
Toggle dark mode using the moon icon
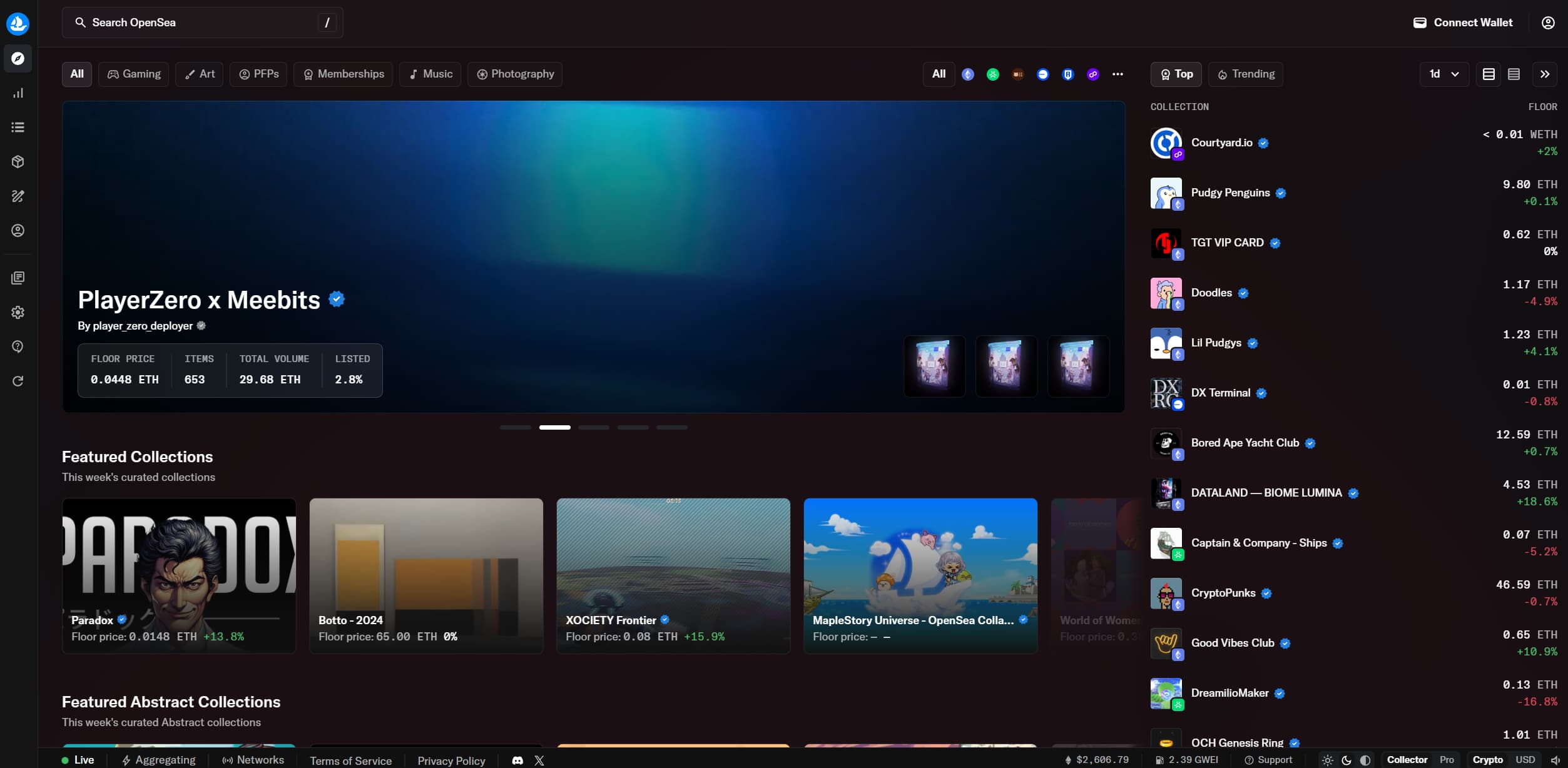tap(1347, 759)
